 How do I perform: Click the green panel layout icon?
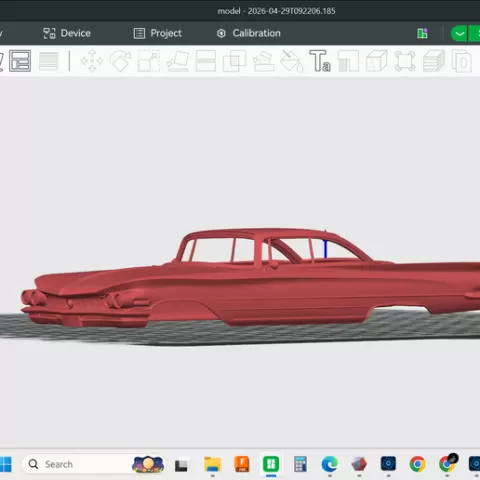422,33
